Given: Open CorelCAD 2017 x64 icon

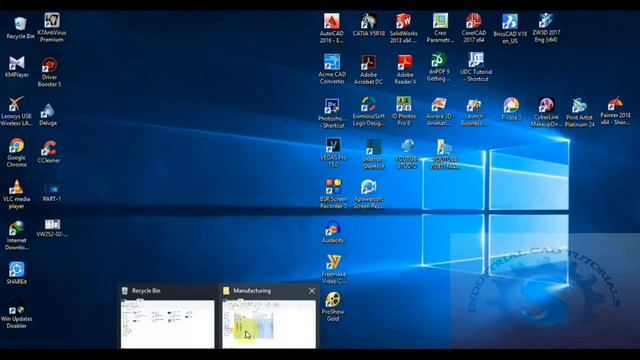Looking at the screenshot, I should 473,28.
